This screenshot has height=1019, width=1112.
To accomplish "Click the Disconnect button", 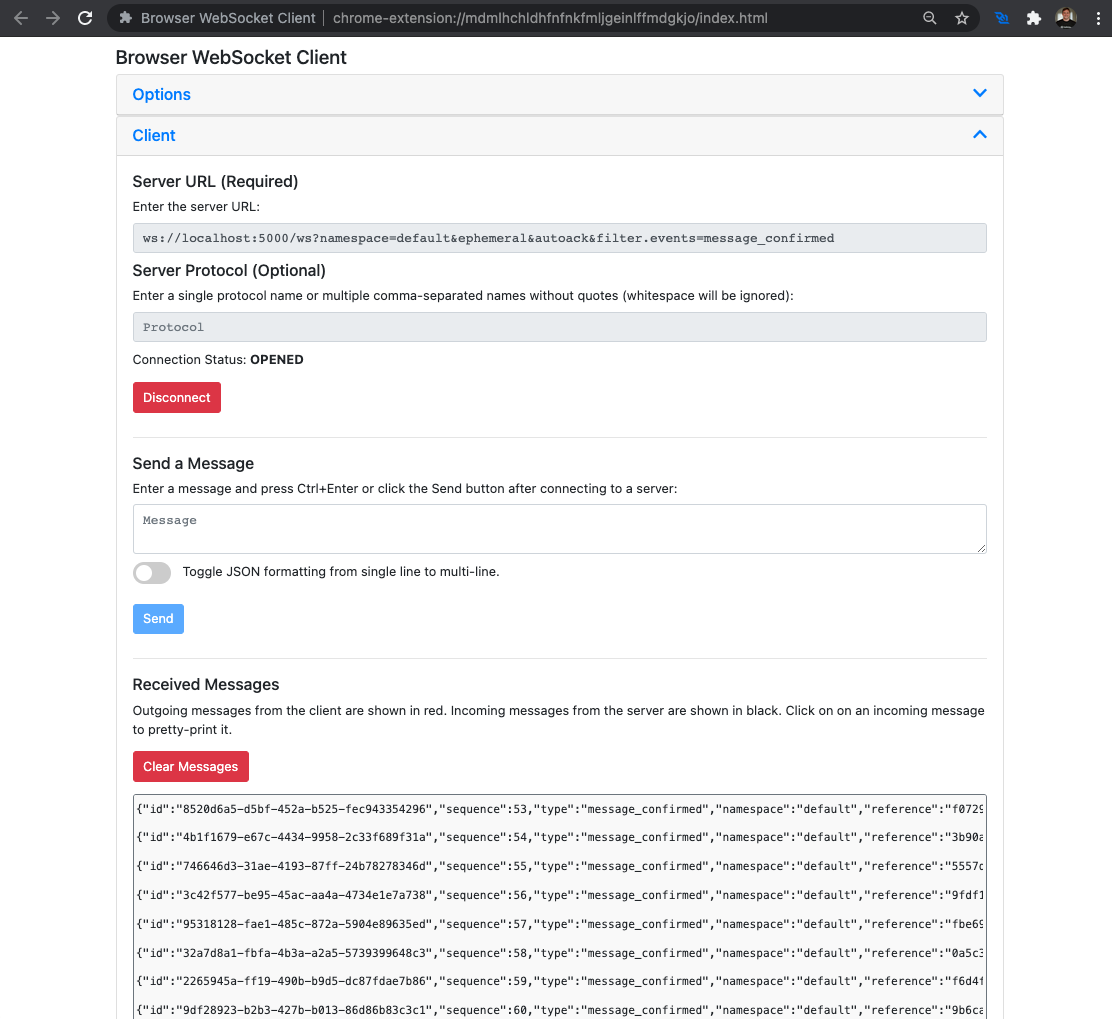I will pos(176,397).
